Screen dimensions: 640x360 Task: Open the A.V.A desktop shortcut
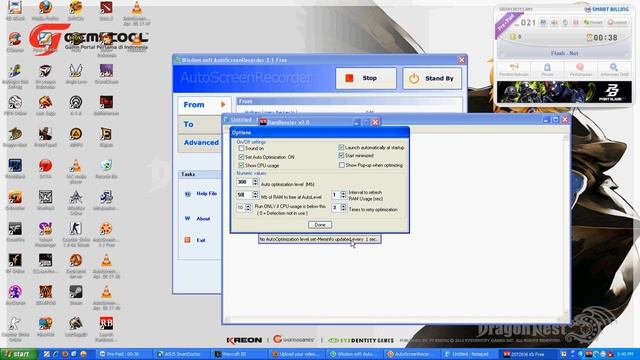[76, 102]
